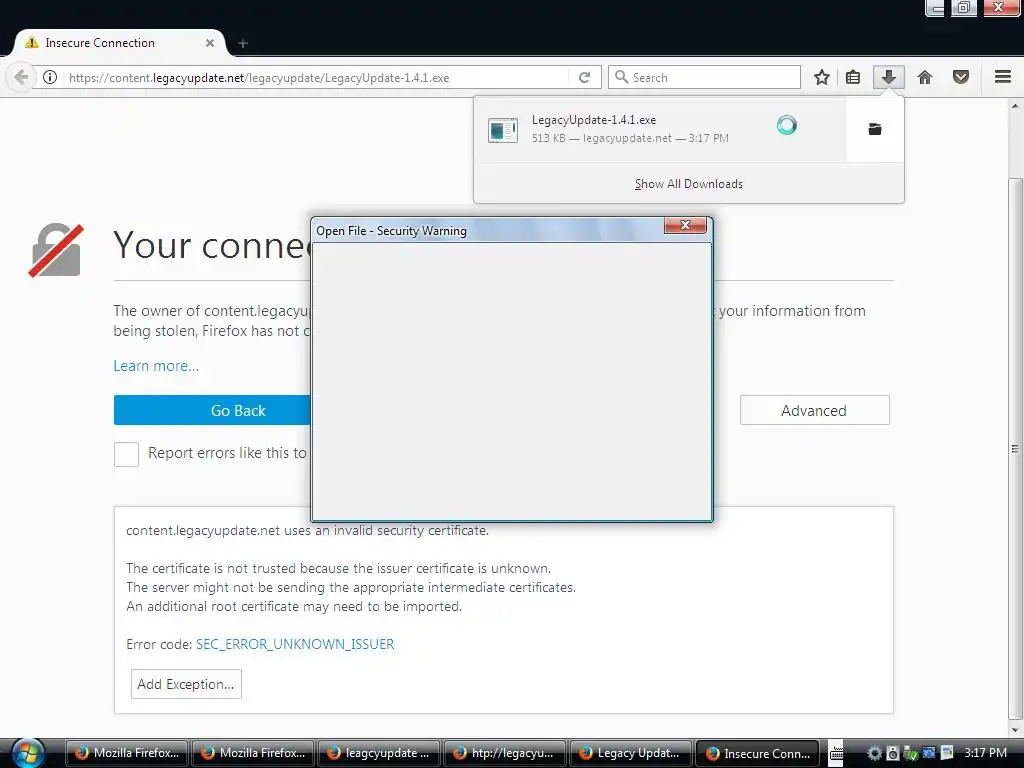Switch to htp://legacyu taskbar window
This screenshot has height=768, width=1024.
tap(505, 753)
